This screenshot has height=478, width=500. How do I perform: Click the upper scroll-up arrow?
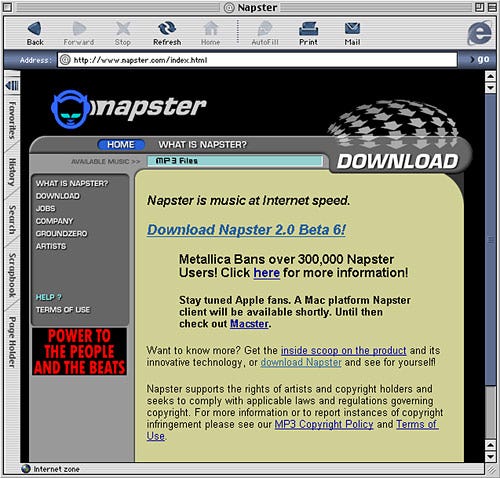[x=490, y=76]
